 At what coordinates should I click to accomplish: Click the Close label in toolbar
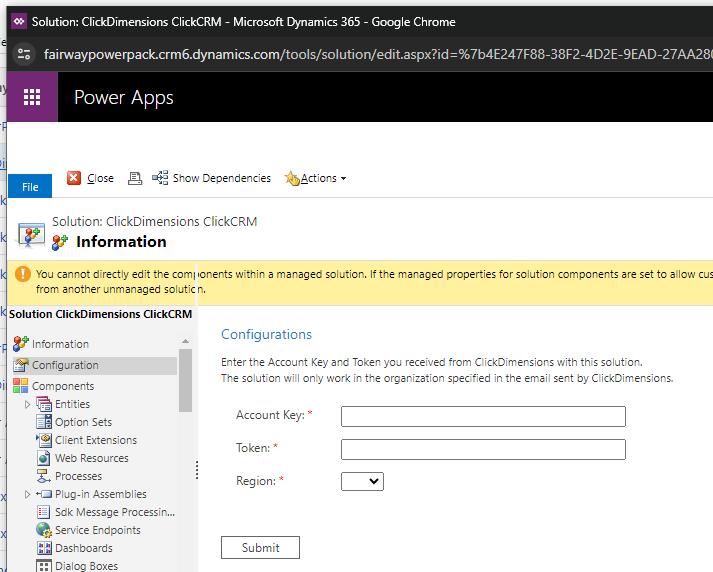[100, 178]
